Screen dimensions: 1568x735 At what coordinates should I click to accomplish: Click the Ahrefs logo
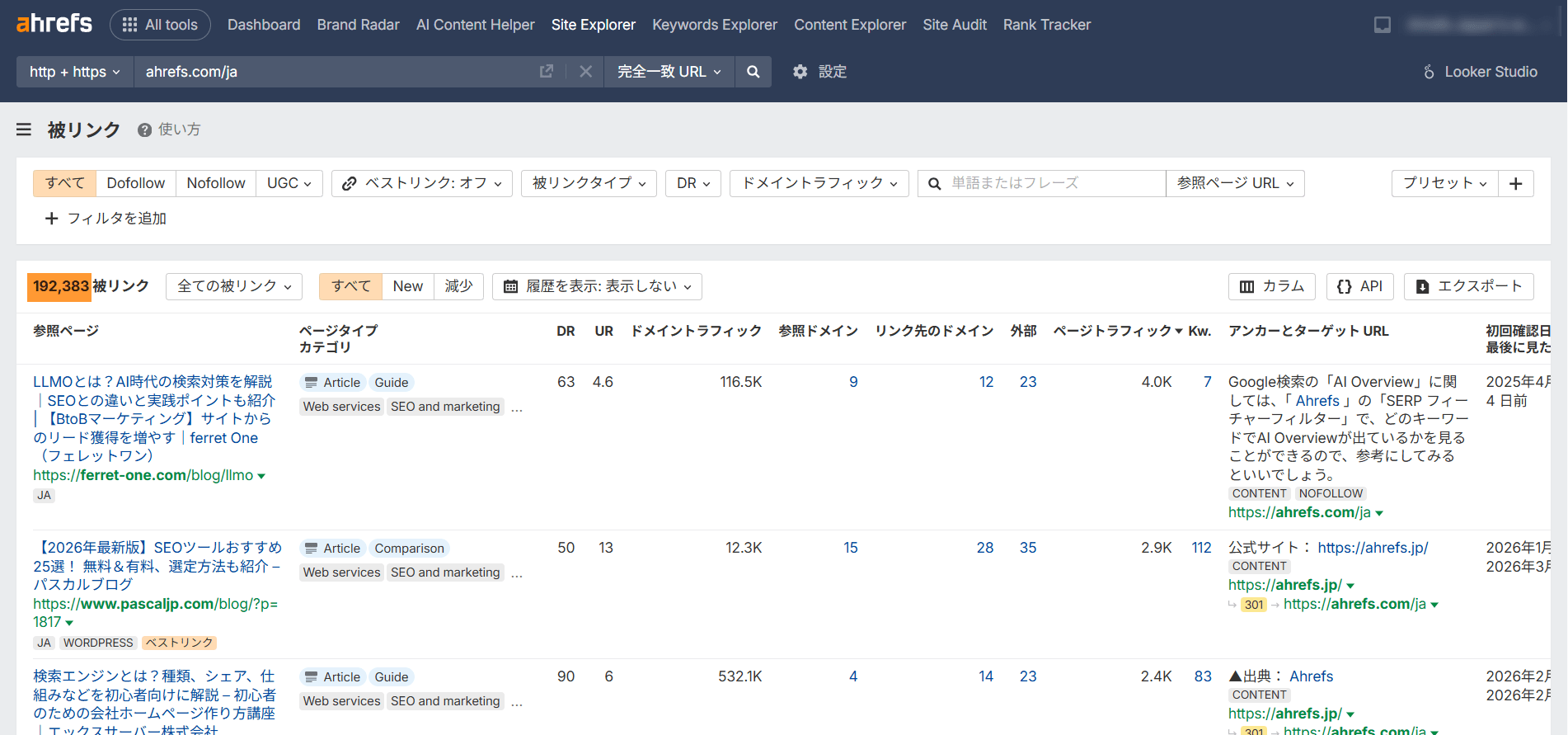tap(54, 24)
